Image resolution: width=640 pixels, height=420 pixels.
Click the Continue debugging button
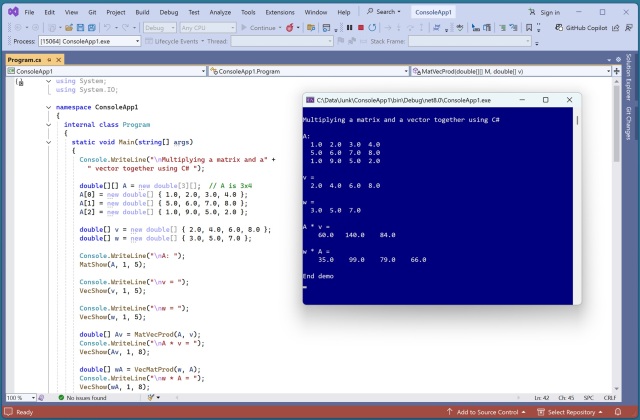pos(258,28)
